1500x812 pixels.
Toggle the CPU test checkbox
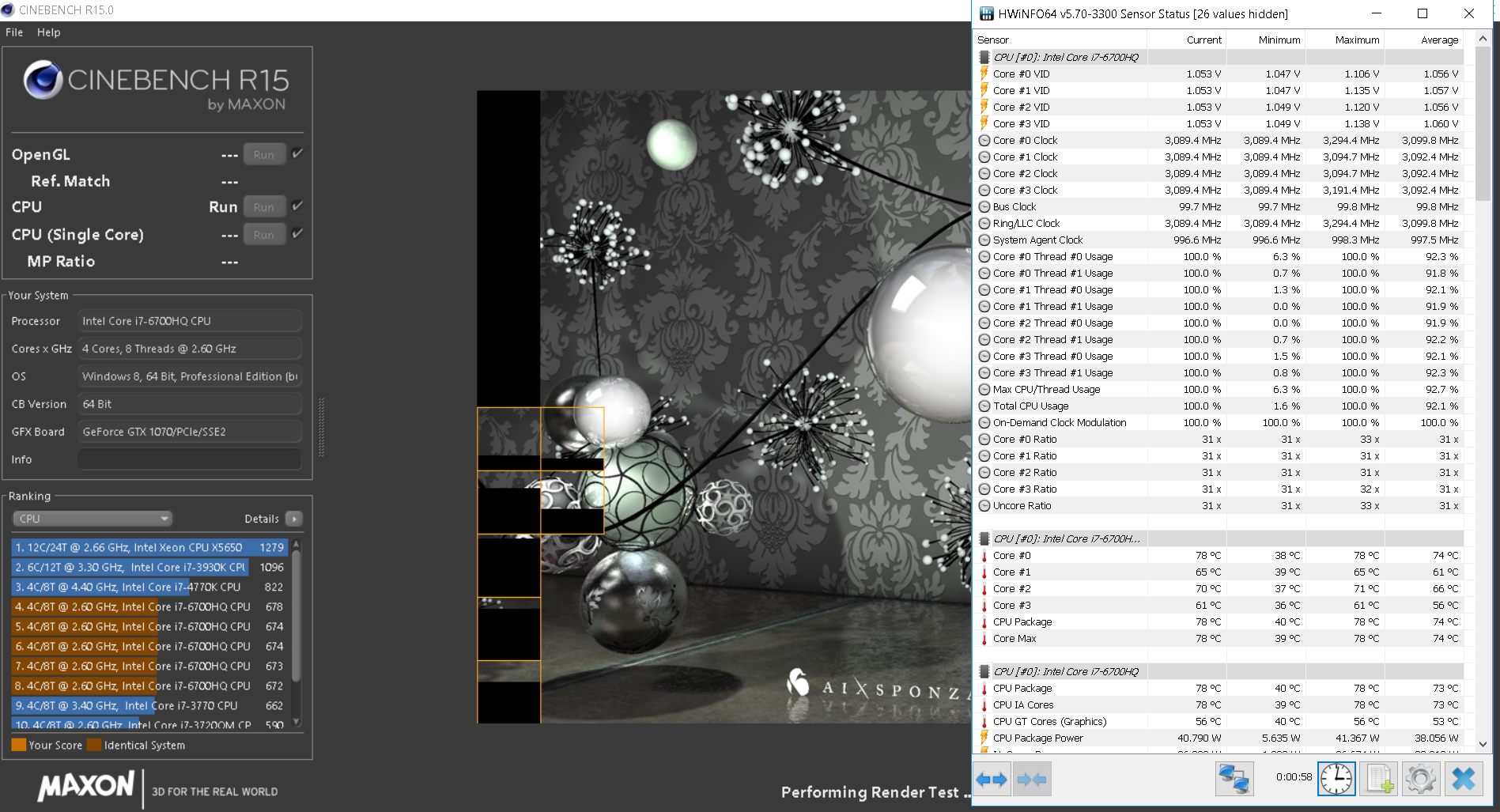(297, 206)
